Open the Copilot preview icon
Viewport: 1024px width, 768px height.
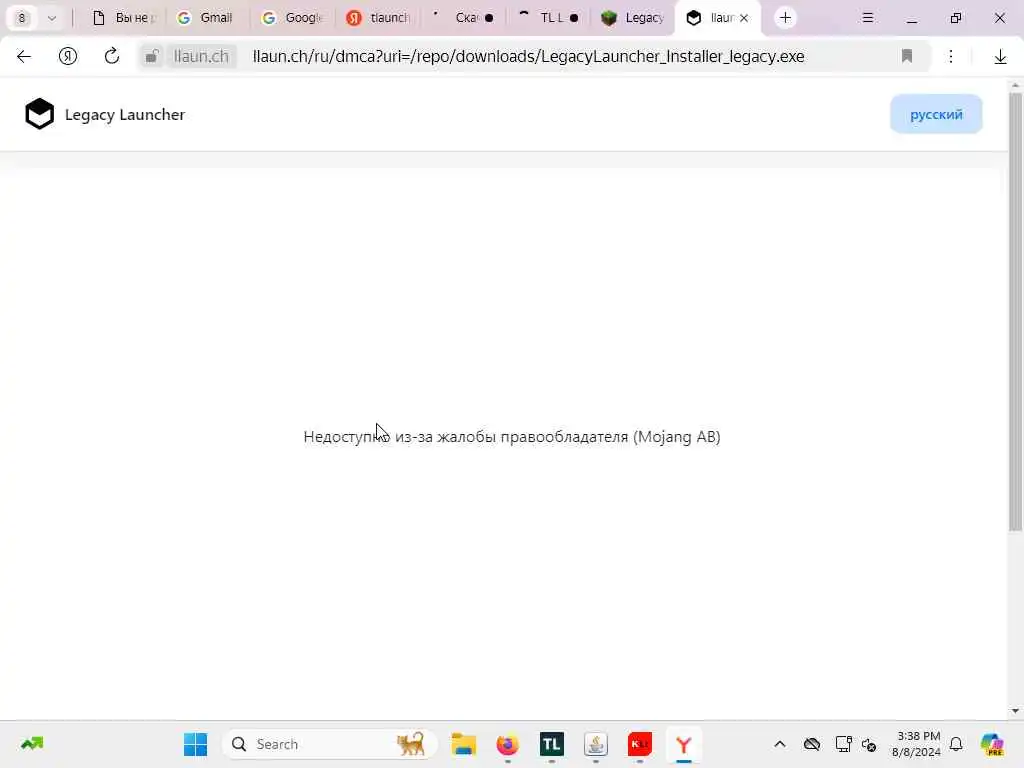tap(992, 744)
